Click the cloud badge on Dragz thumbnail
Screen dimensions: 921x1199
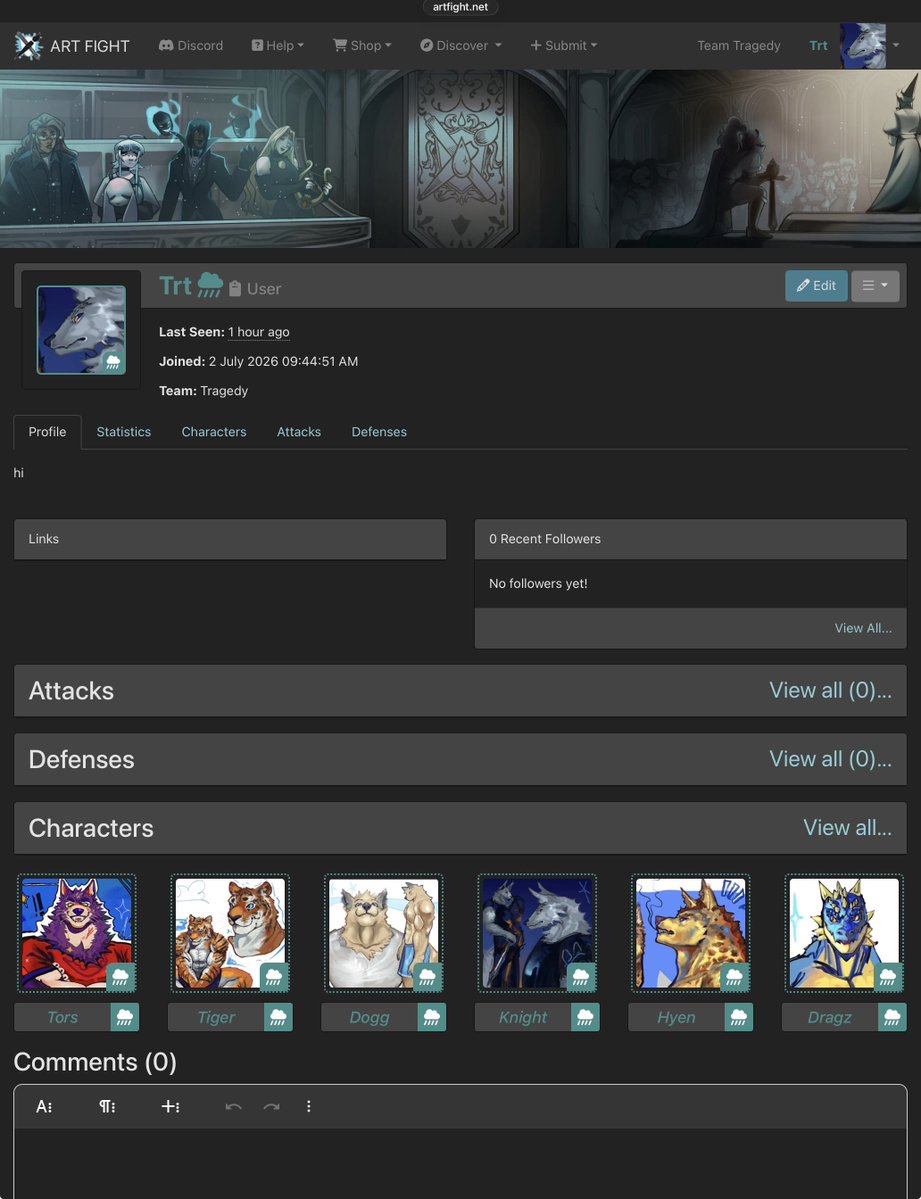click(888, 977)
